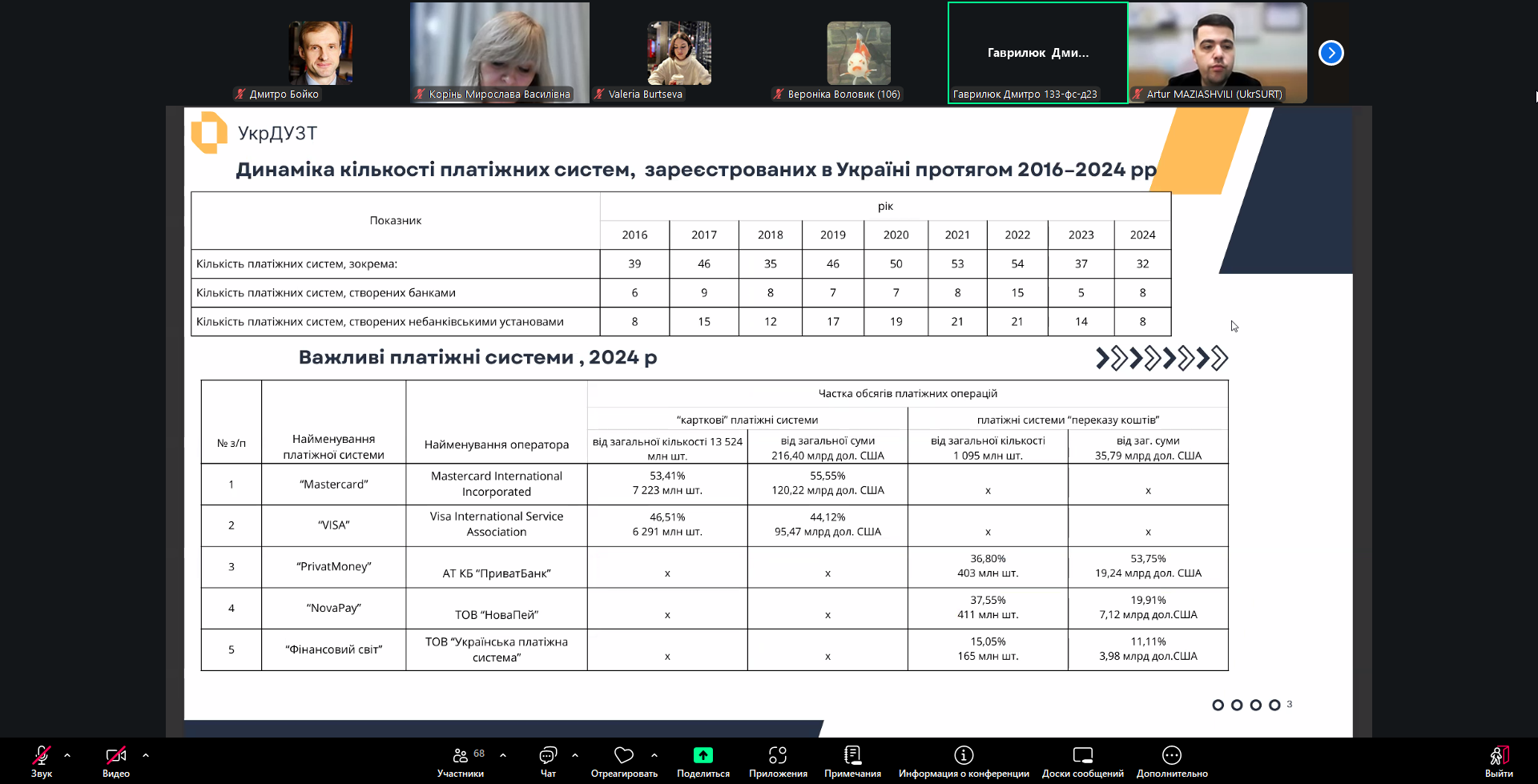Expand video options arrow next to Видео
This screenshot has width=1538, height=784.
point(146,755)
